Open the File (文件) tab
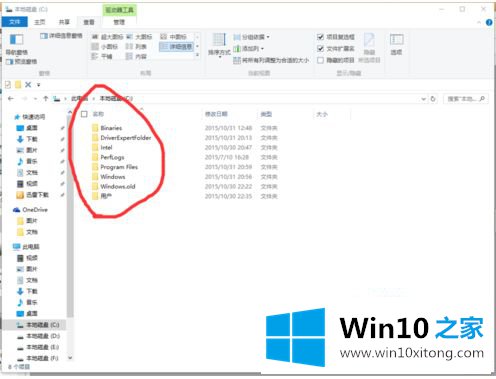The image size is (496, 379). 14,22
